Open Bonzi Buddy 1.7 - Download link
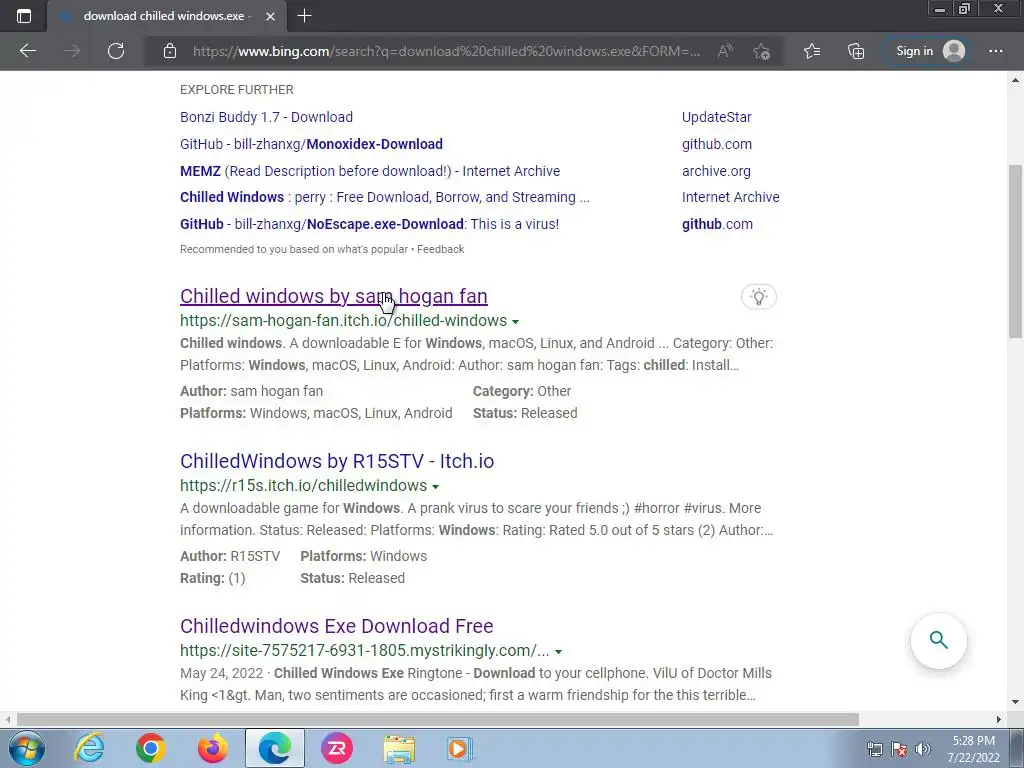Screen dimensions: 1024x768 coord(266,117)
